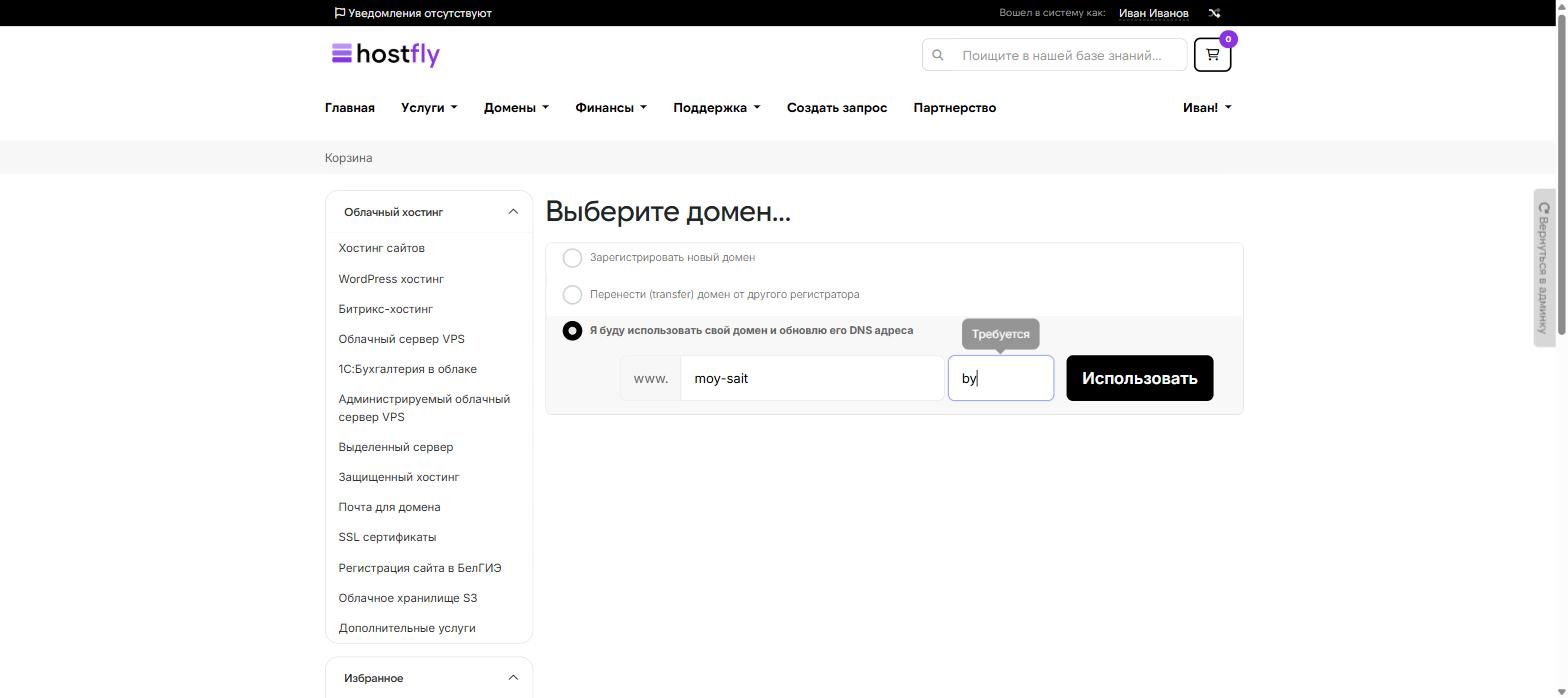
Task: Click the domain zone field 'by'
Action: [x=1001, y=378]
